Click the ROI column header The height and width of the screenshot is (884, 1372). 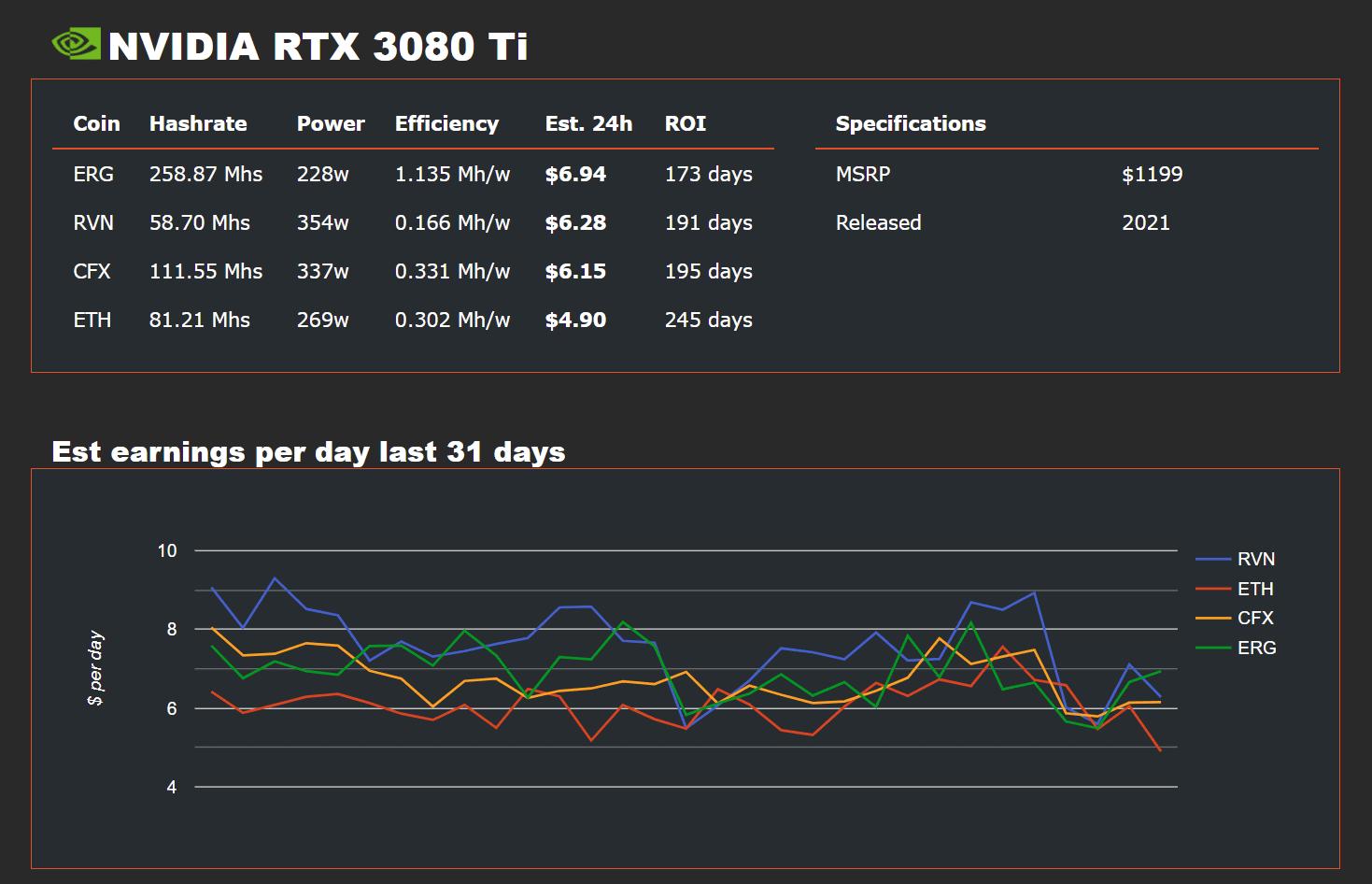[x=686, y=123]
